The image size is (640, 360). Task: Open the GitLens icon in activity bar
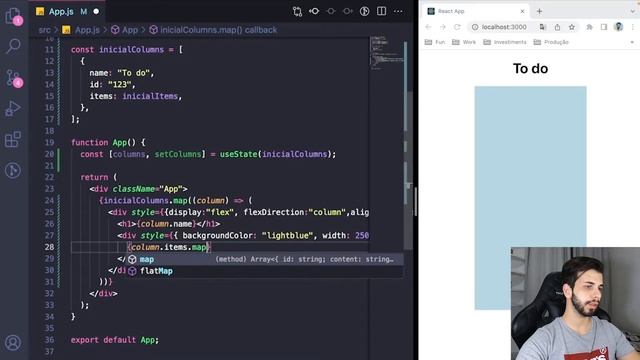point(13,171)
